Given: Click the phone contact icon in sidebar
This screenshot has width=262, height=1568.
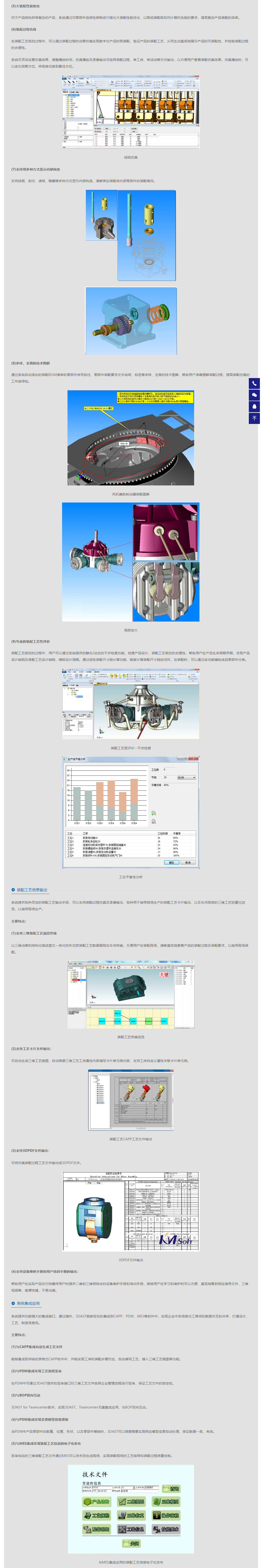Looking at the screenshot, I should (x=254, y=383).
